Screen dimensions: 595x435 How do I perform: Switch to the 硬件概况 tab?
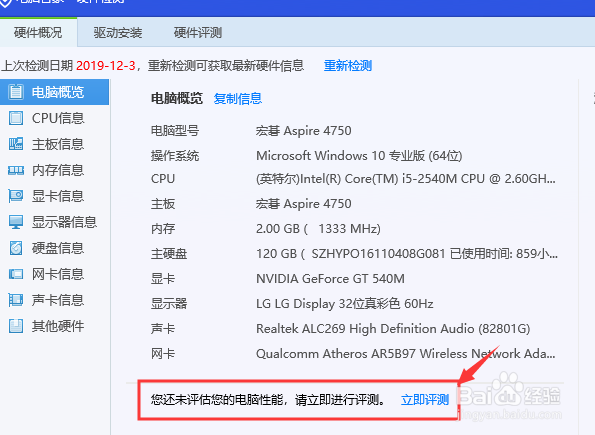pyautogui.click(x=38, y=33)
